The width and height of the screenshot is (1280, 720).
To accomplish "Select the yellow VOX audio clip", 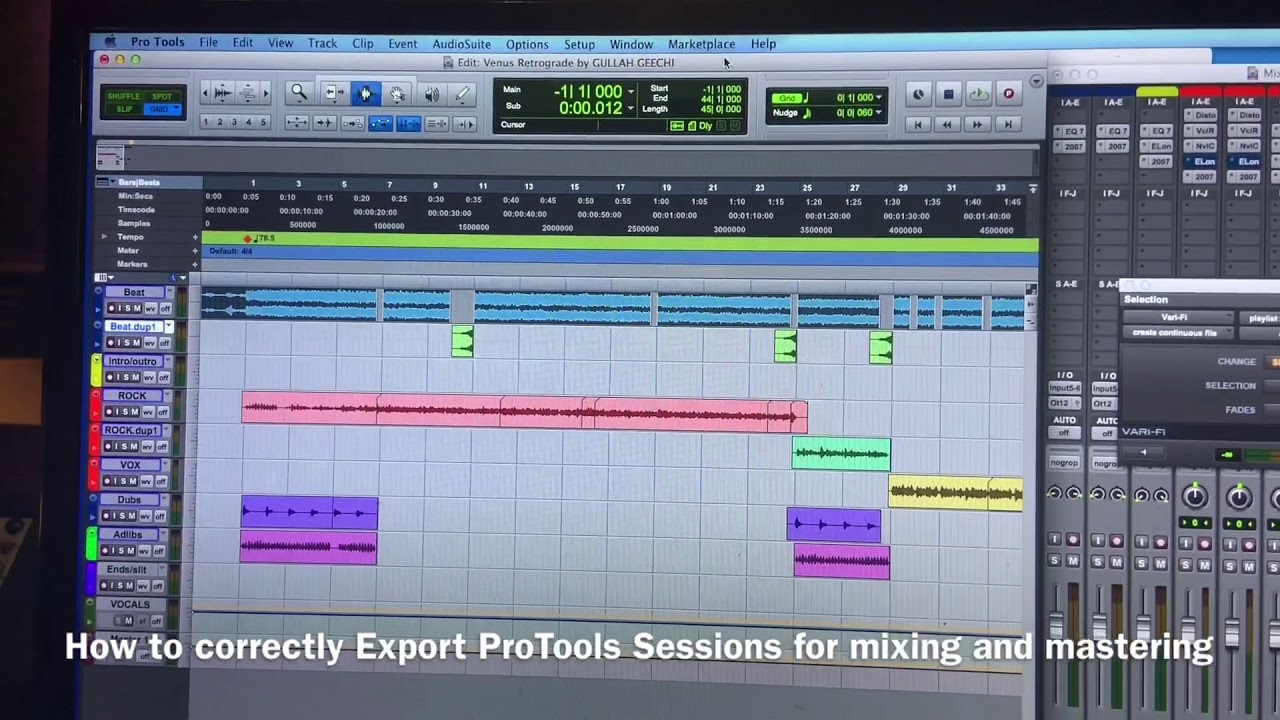I will pos(956,492).
